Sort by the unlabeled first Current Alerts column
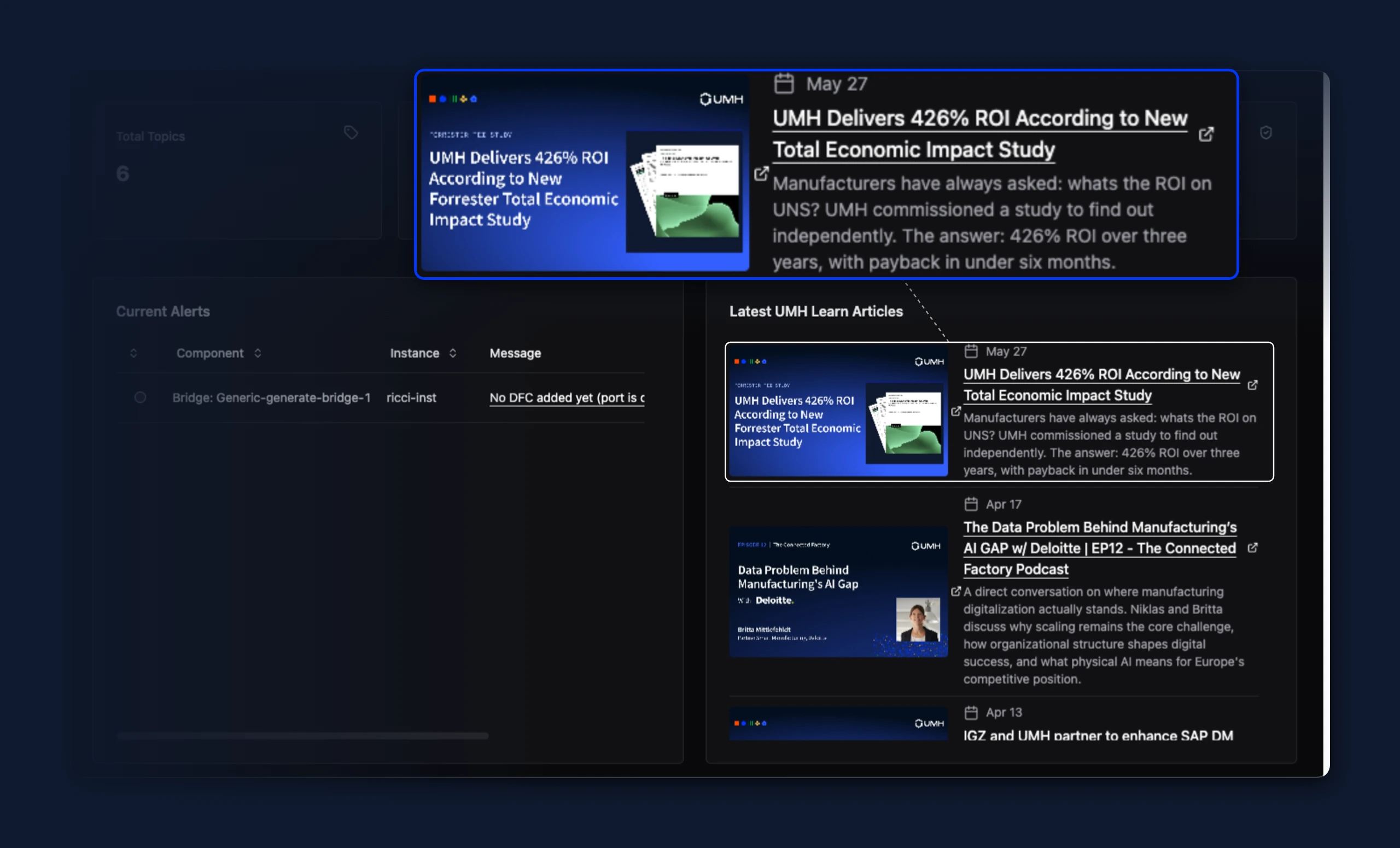 click(133, 353)
